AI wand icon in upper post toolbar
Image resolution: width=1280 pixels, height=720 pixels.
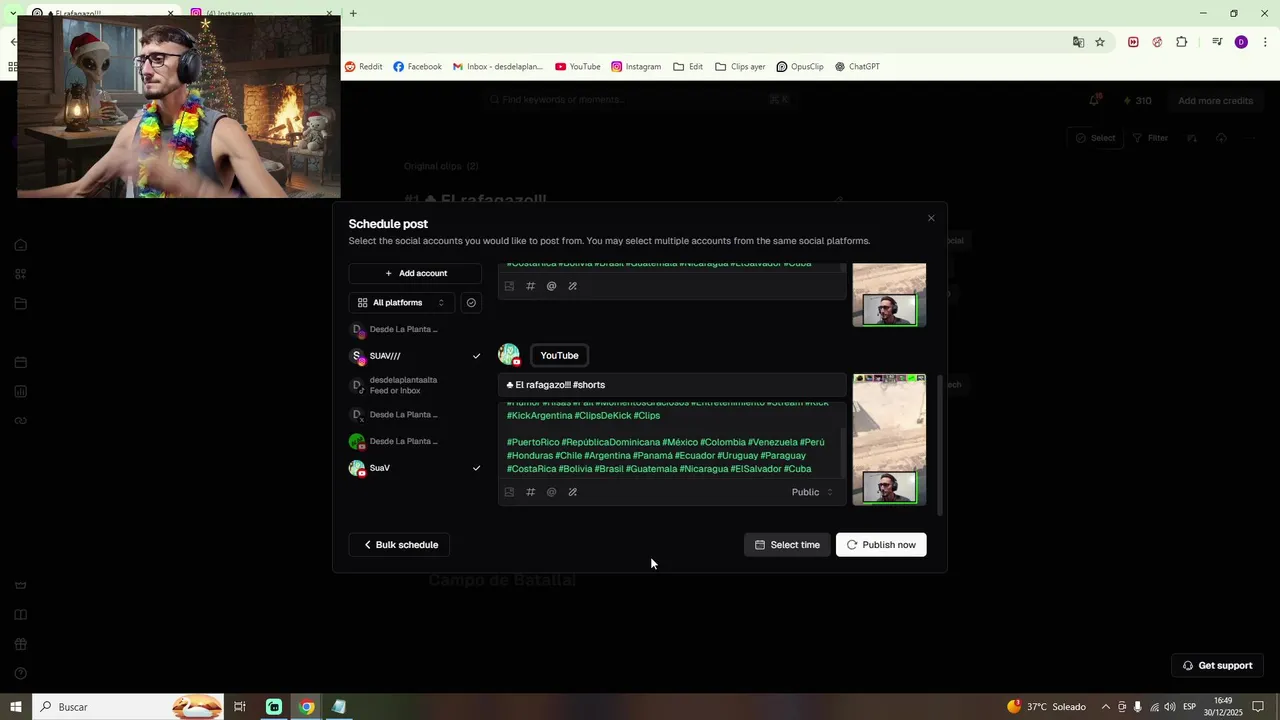(x=573, y=286)
